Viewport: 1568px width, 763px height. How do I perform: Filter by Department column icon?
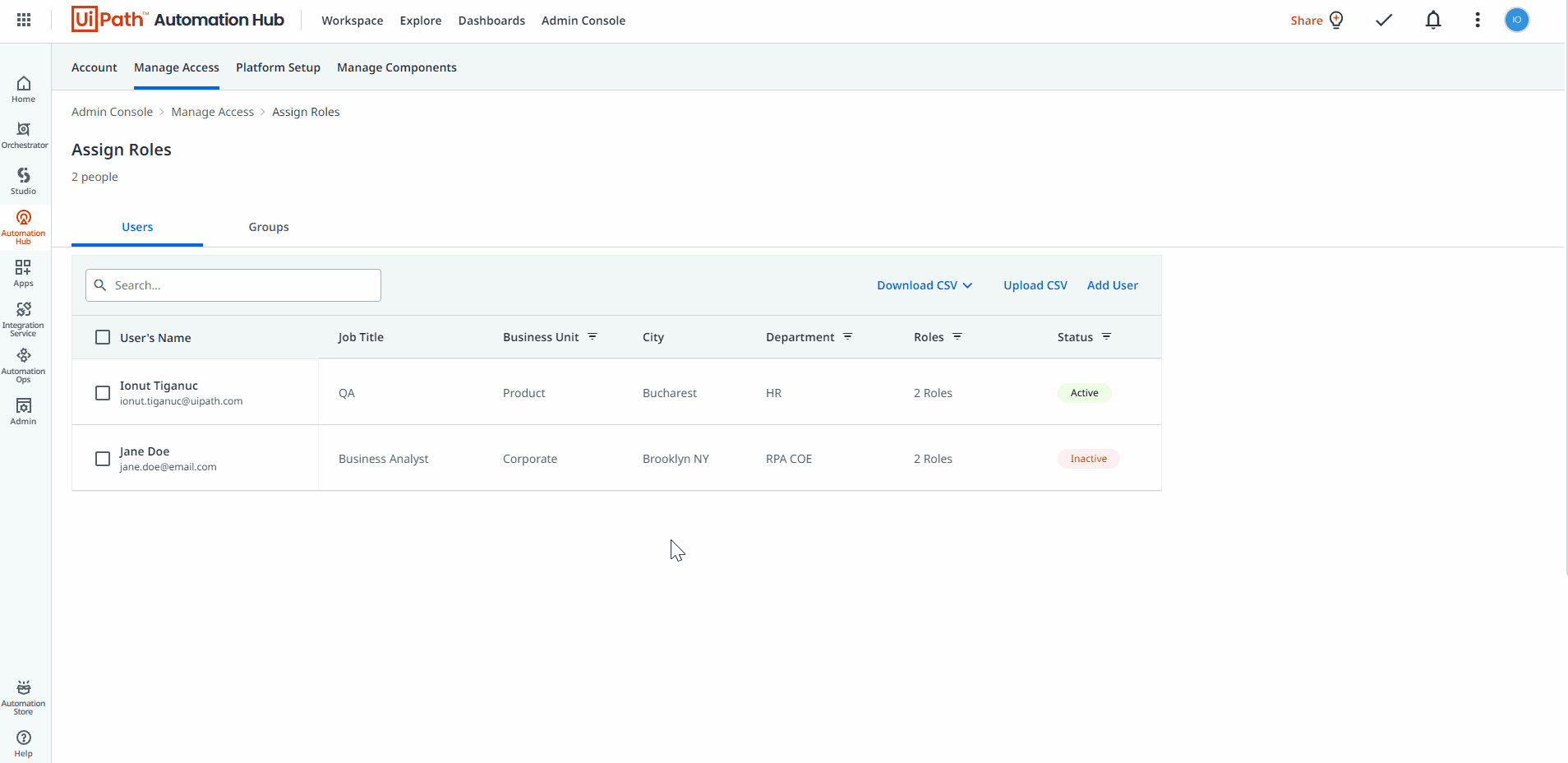pos(848,337)
